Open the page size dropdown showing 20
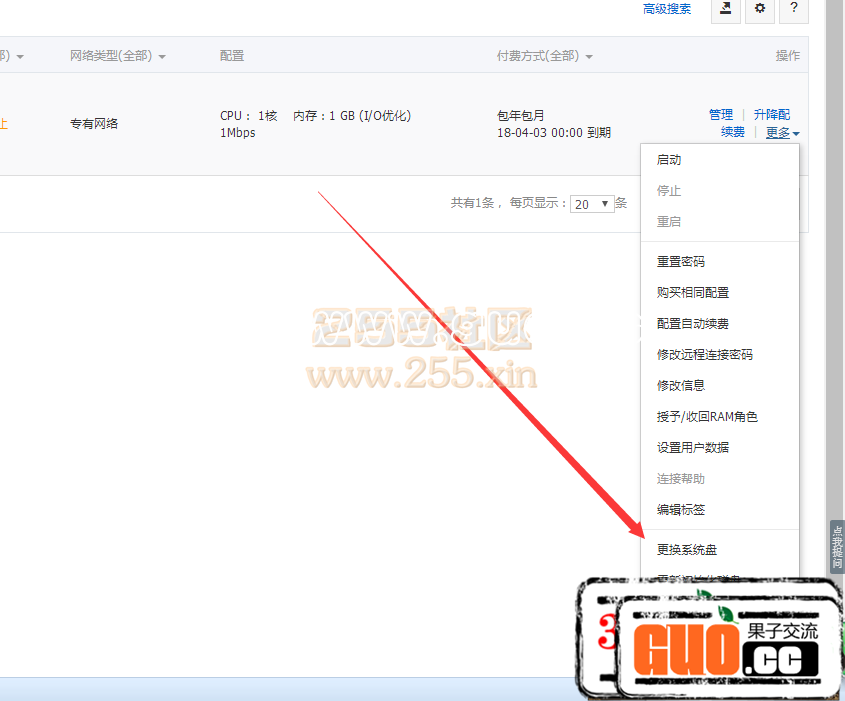This screenshot has height=701, width=845. coord(592,204)
